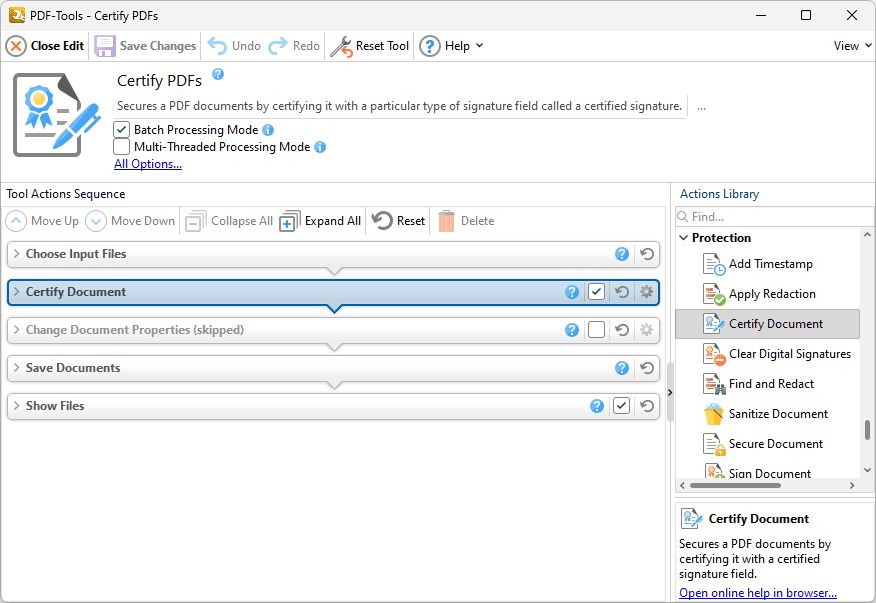
Task: Click Expand All actions
Action: [321, 221]
